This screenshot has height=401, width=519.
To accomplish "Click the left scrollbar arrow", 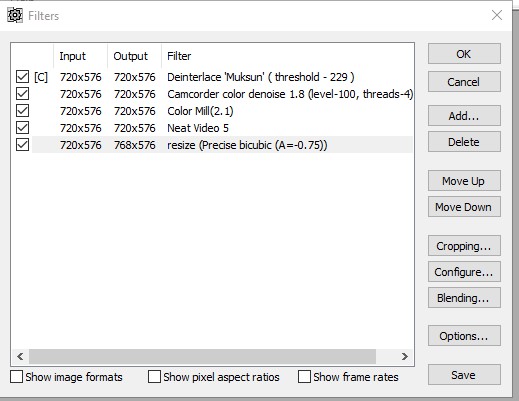I will (20, 356).
